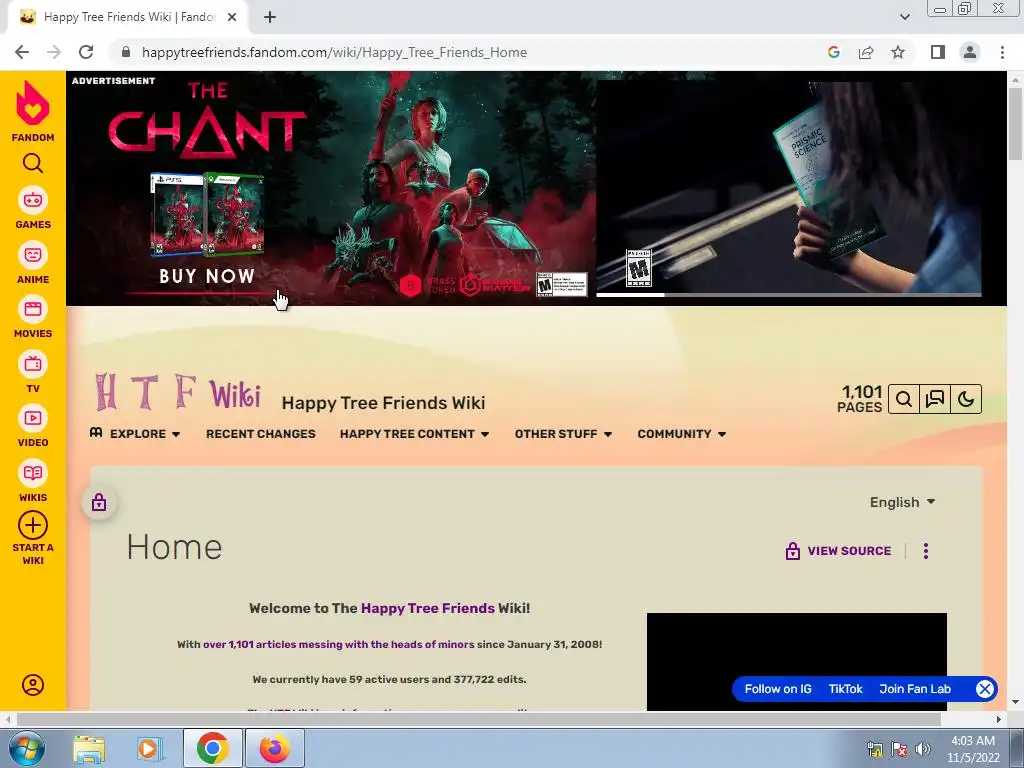
Task: Click the volume speaker tray icon
Action: click(x=923, y=749)
